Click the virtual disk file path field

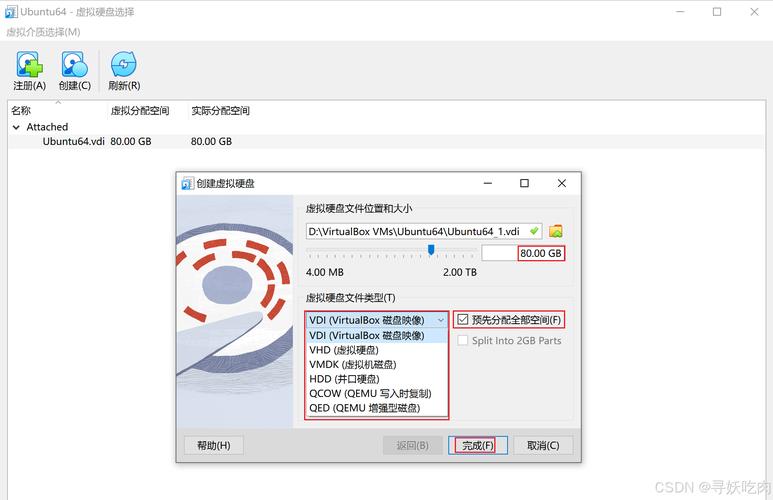[x=423, y=231]
